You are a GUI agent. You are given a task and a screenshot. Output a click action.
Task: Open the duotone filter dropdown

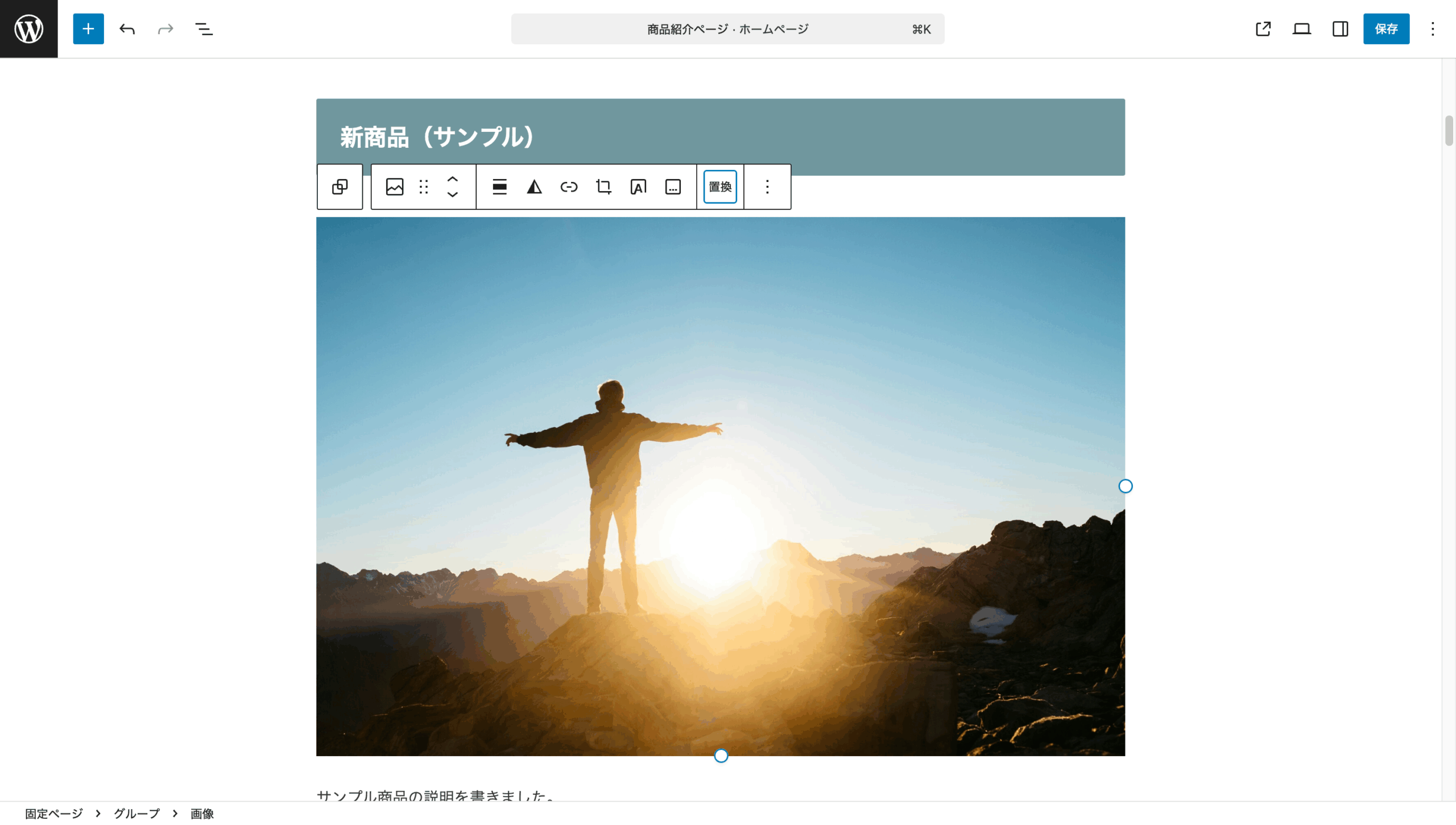click(x=533, y=186)
